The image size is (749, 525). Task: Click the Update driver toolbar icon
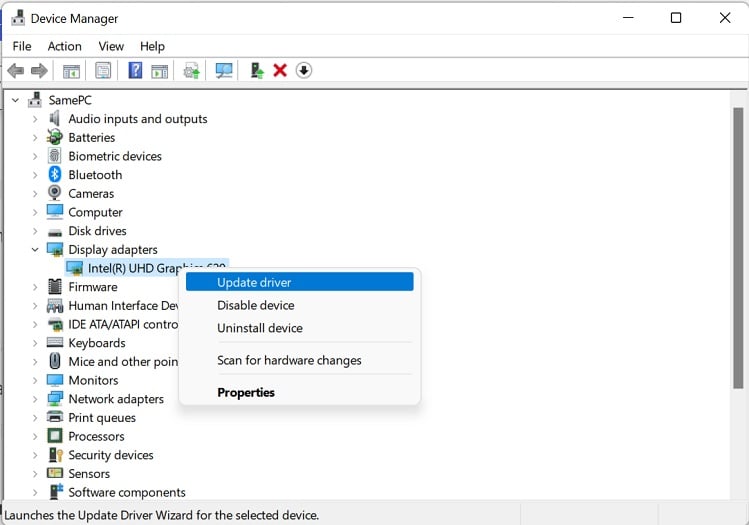click(192, 71)
